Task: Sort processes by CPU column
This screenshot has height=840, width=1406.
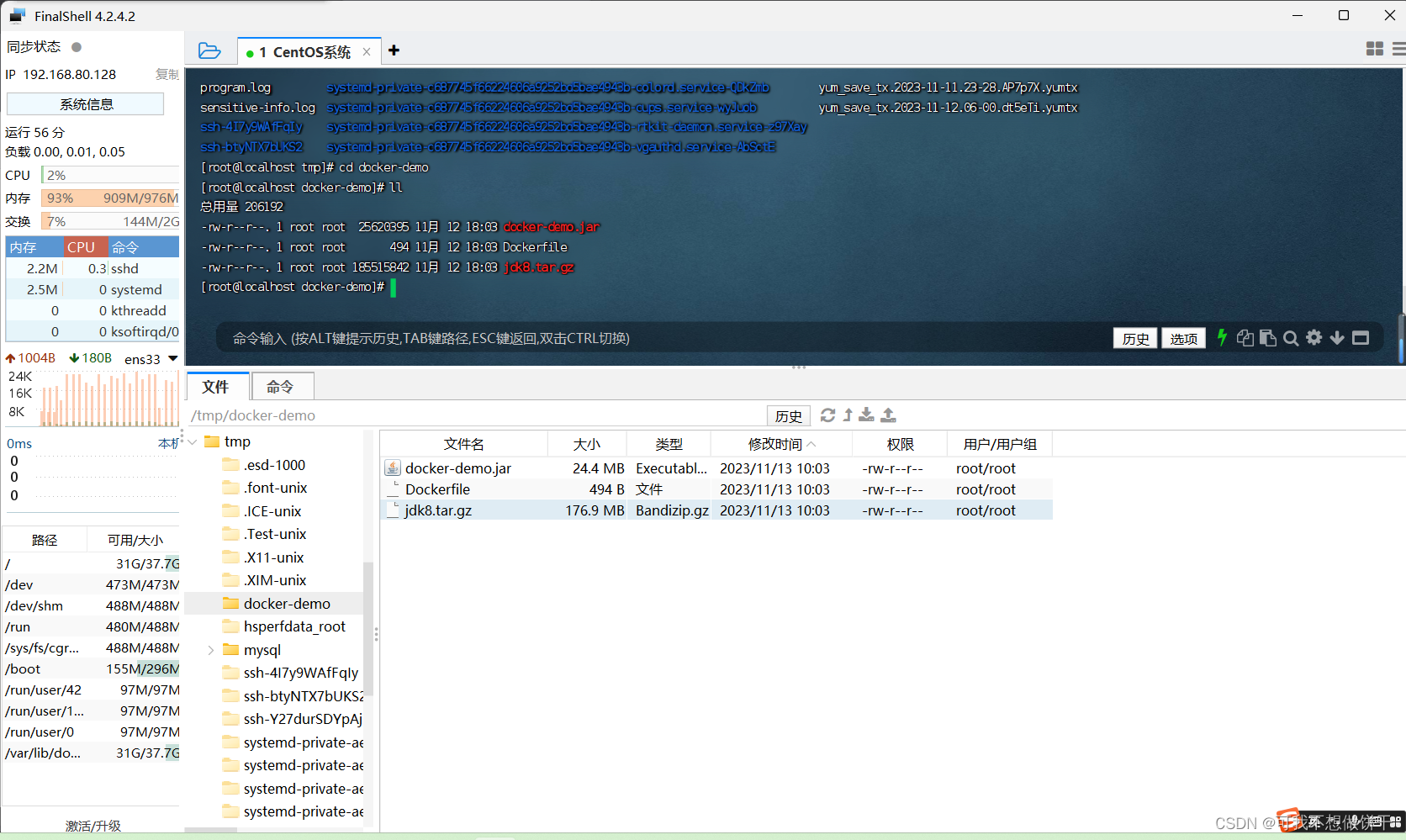Action: pyautogui.click(x=86, y=247)
